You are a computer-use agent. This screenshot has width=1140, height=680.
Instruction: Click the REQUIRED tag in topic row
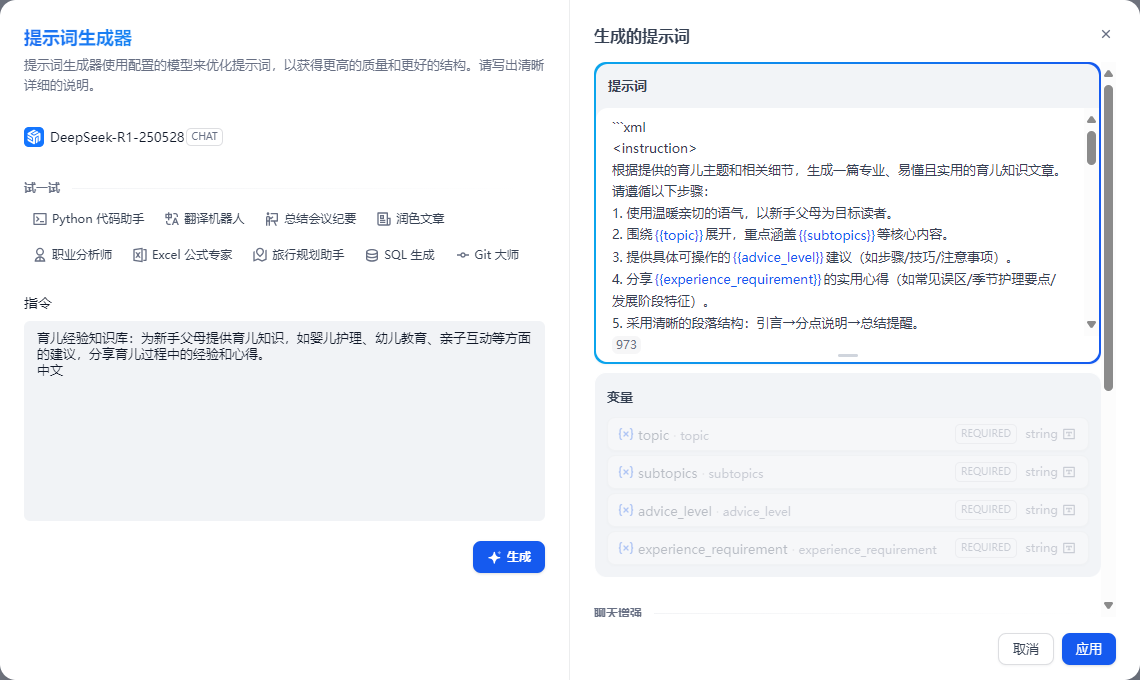(985, 433)
